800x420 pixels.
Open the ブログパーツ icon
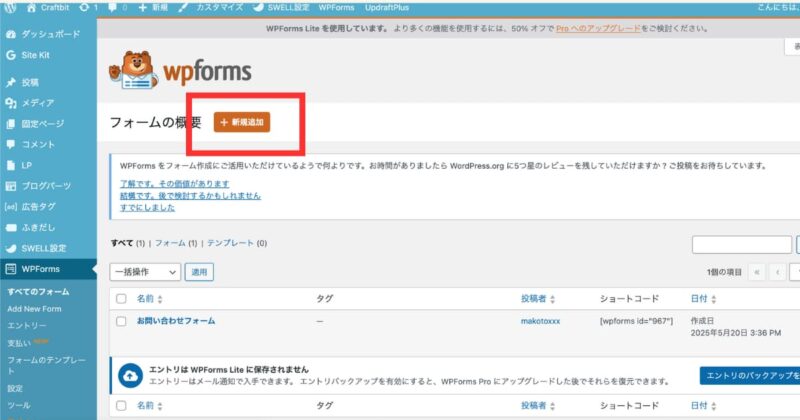point(11,186)
